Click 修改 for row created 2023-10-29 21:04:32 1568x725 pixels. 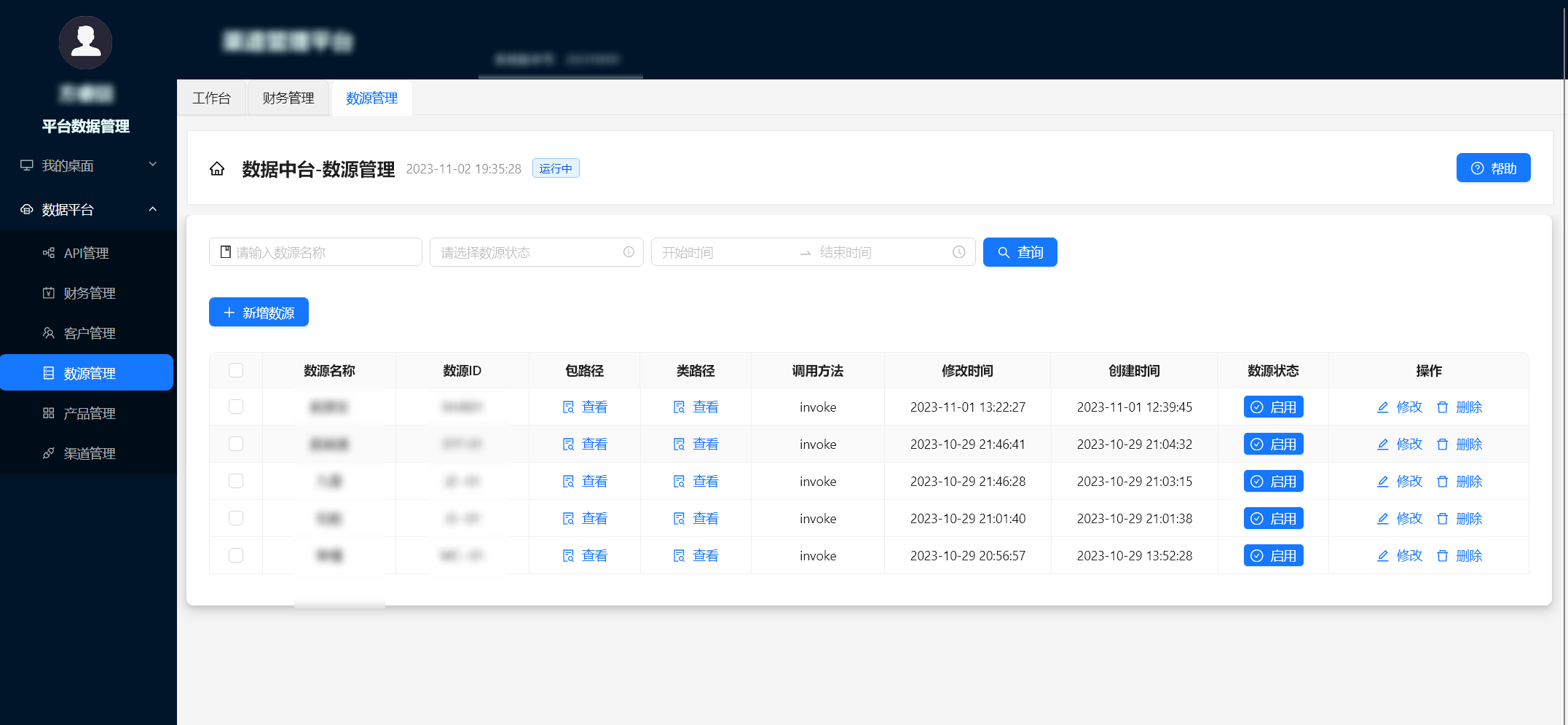tap(1400, 444)
